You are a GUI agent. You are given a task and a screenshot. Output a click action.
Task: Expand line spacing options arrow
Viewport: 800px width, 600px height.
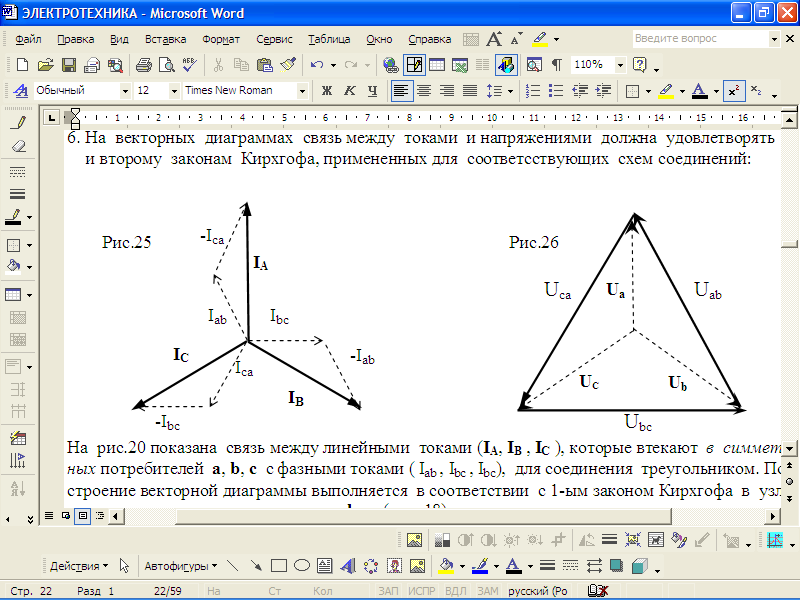click(510, 91)
